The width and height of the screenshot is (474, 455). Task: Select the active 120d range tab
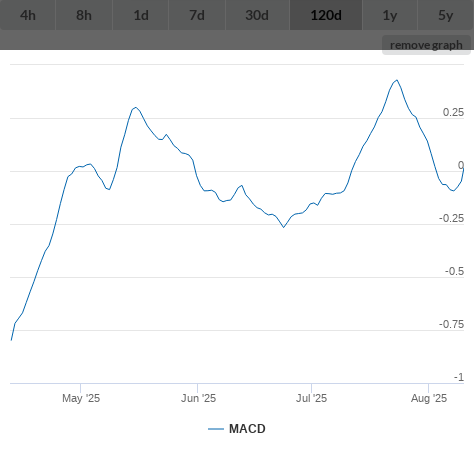[326, 15]
